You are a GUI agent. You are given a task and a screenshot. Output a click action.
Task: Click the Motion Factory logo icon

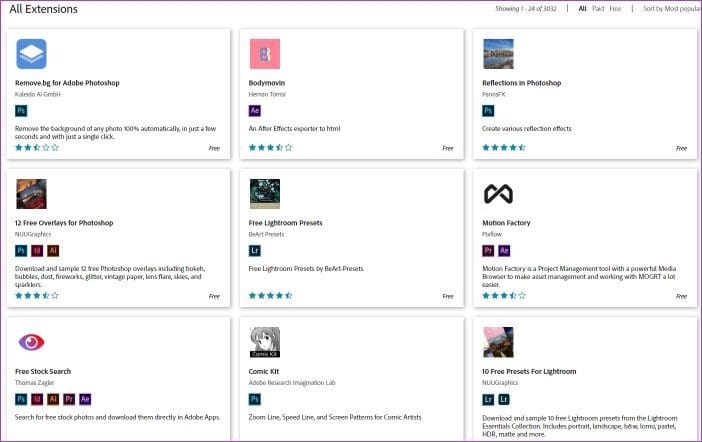coord(498,194)
